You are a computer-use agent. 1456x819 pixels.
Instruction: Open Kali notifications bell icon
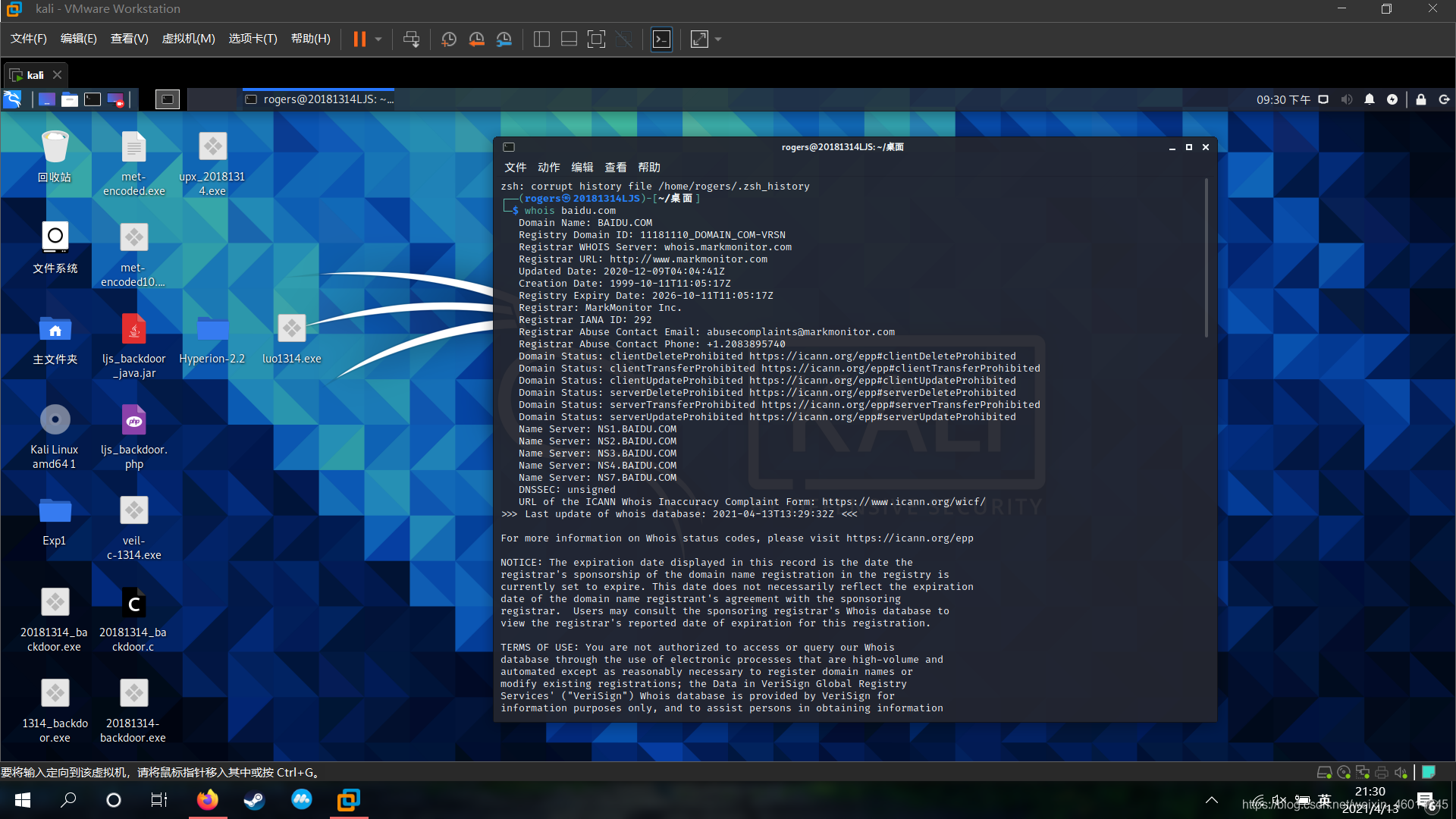[x=1370, y=99]
